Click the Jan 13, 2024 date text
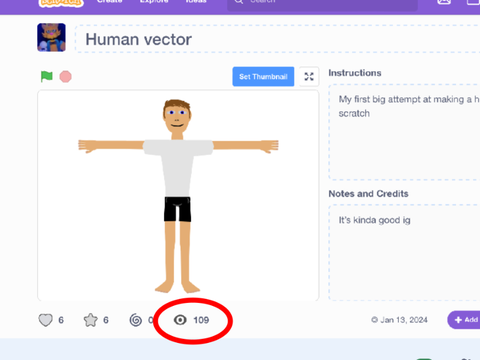This screenshot has width=480, height=360. click(404, 320)
